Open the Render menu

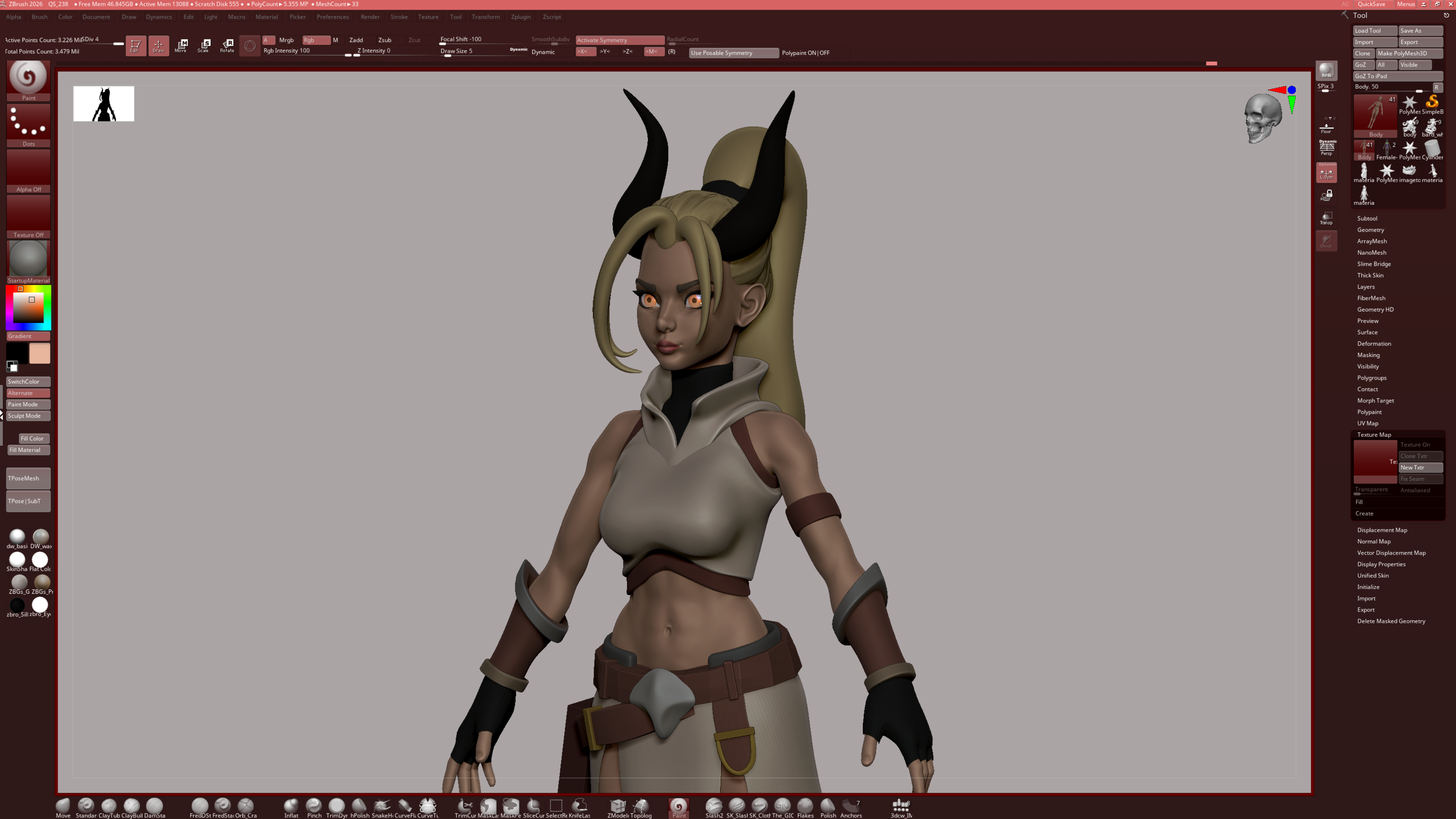pyautogui.click(x=370, y=17)
